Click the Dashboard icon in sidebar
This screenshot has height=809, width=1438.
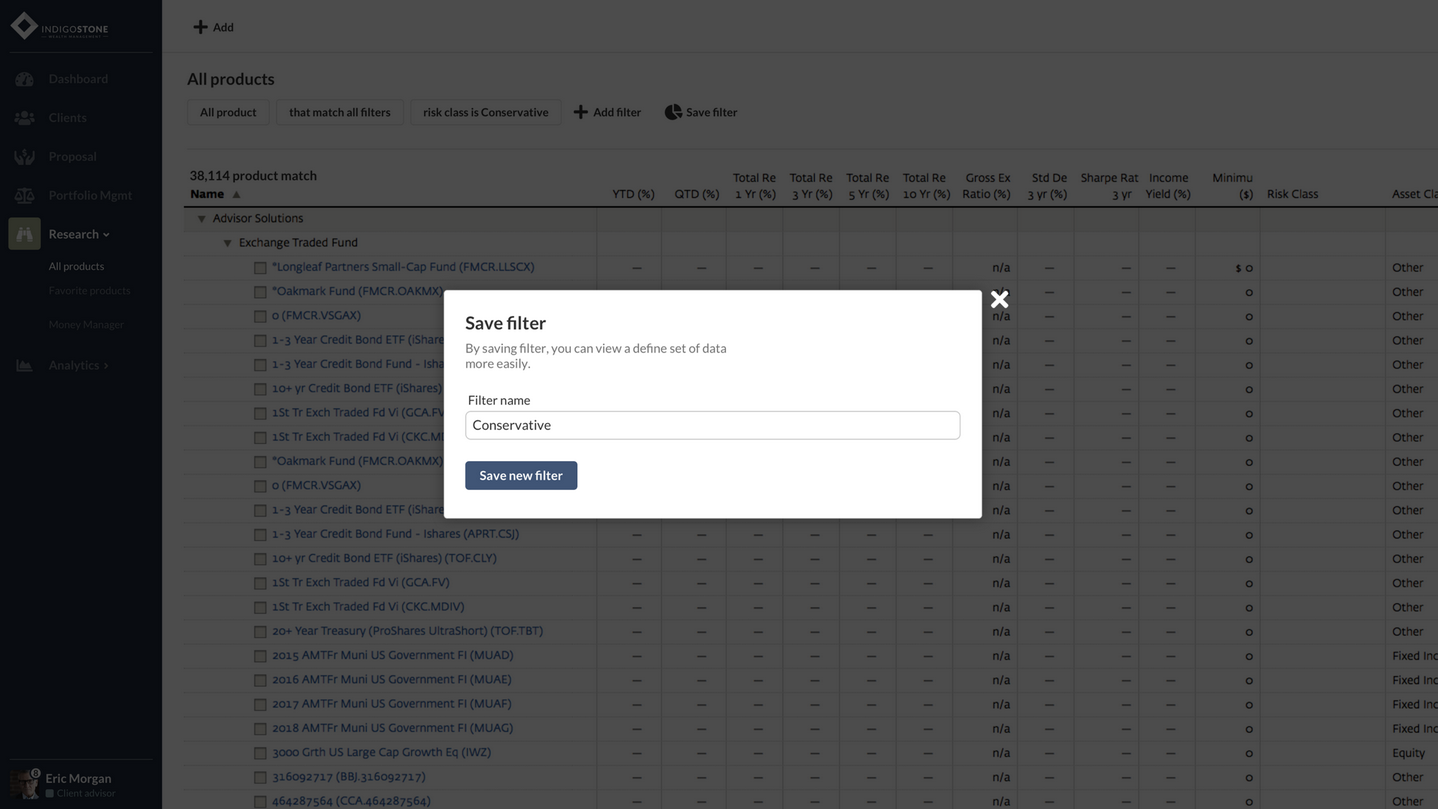[24, 79]
